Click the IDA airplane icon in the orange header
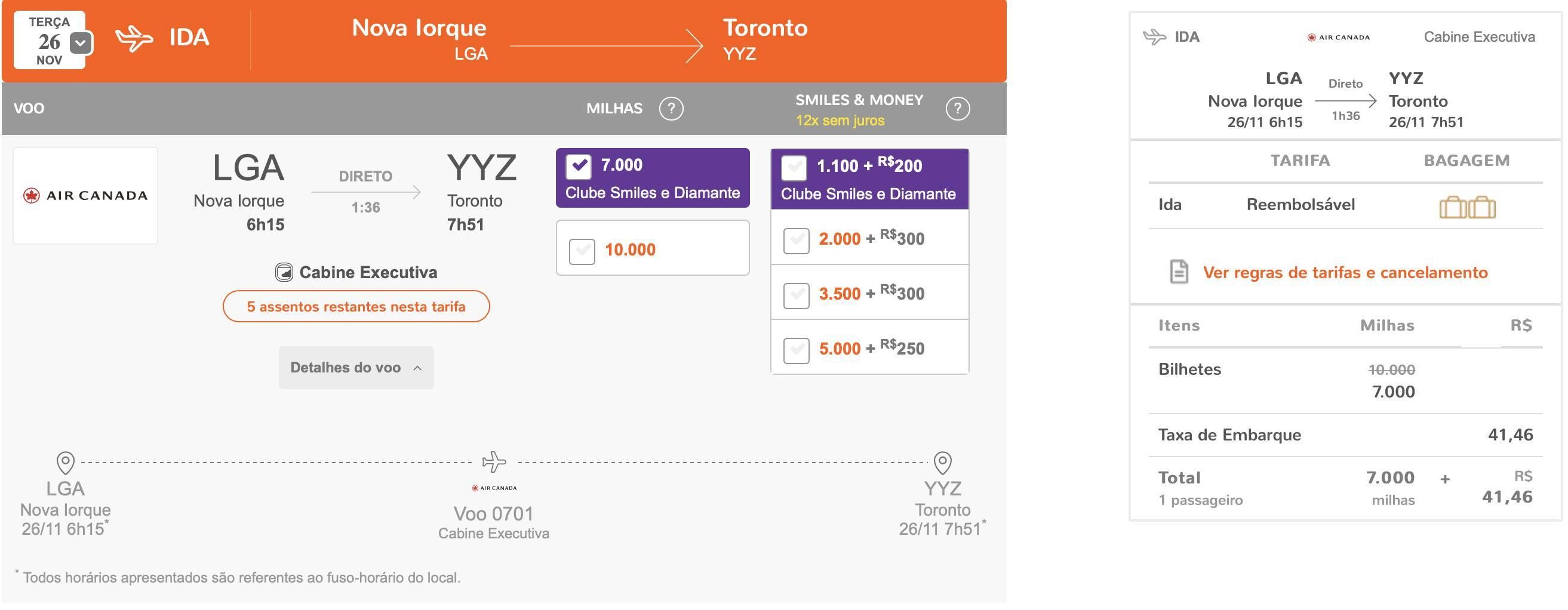1568x610 pixels. pos(134,39)
